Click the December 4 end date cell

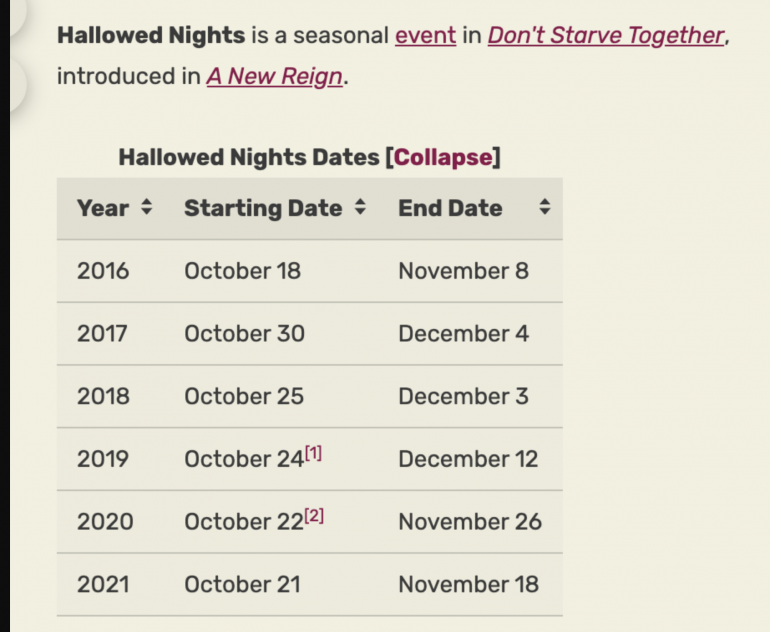(463, 333)
